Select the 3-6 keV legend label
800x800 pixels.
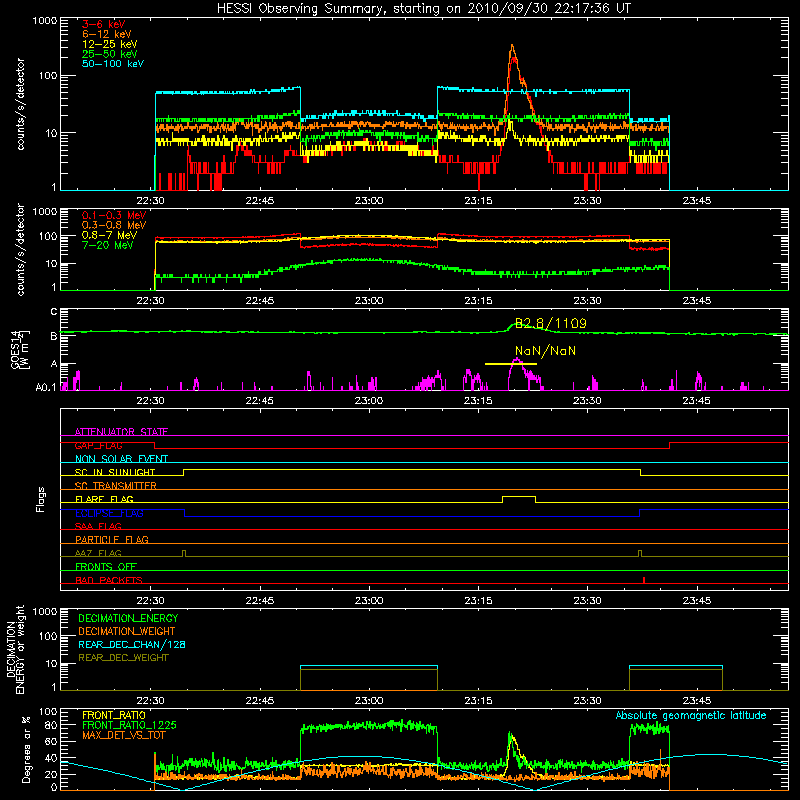[104, 24]
